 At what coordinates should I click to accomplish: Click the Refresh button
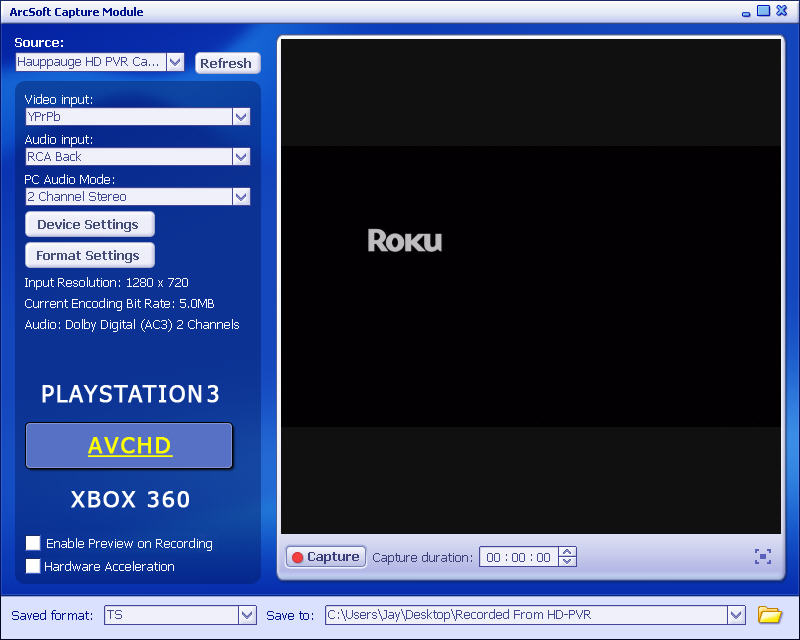[228, 63]
